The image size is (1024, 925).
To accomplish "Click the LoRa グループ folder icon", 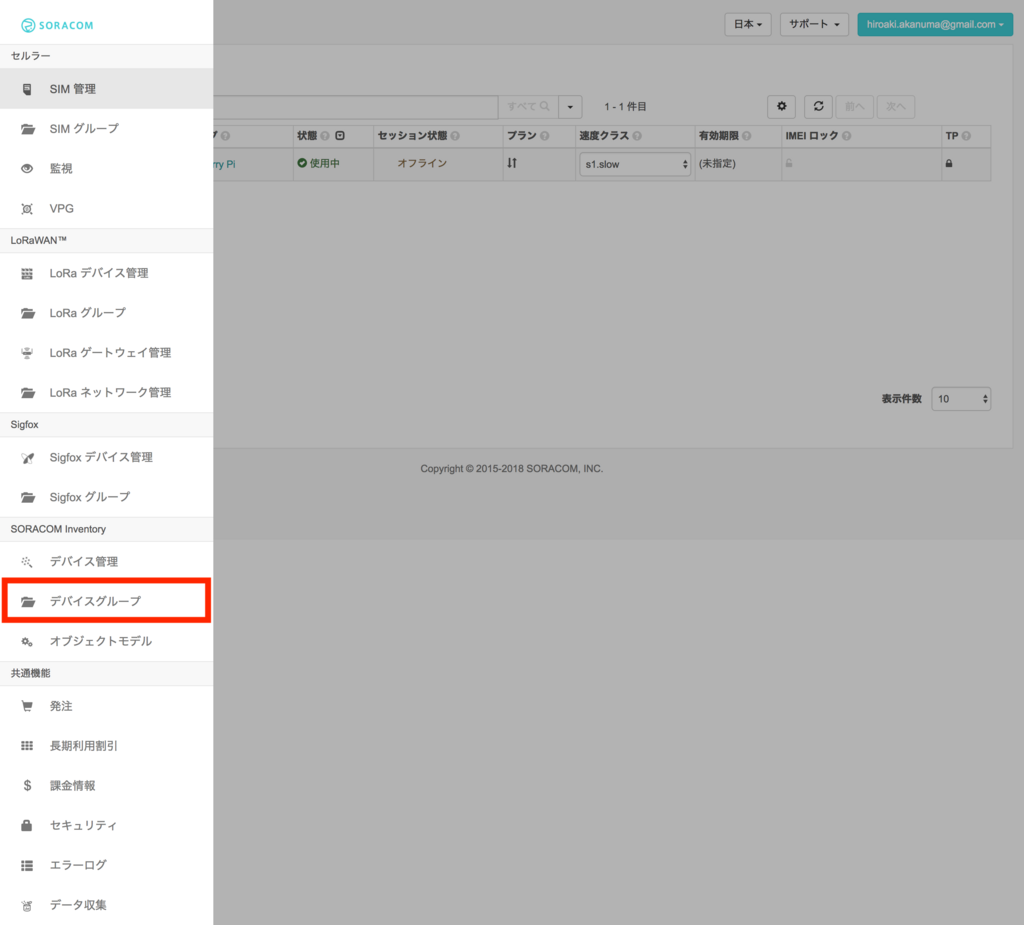I will click(27, 314).
